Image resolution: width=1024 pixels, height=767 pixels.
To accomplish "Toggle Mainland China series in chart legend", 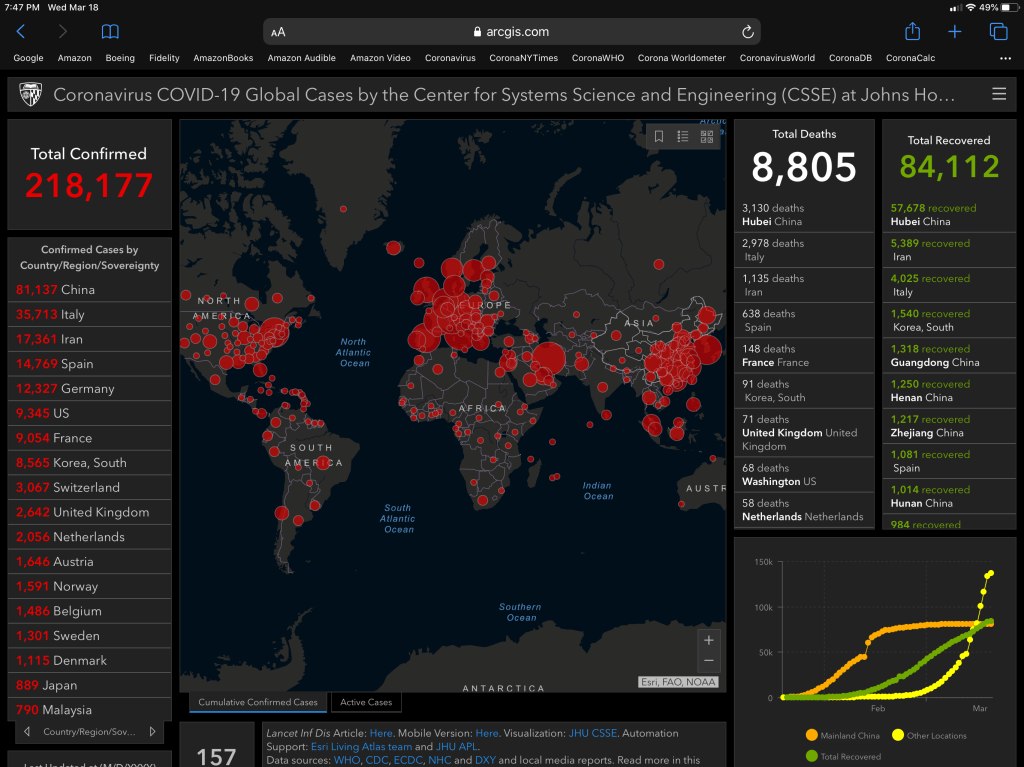I will [x=843, y=736].
